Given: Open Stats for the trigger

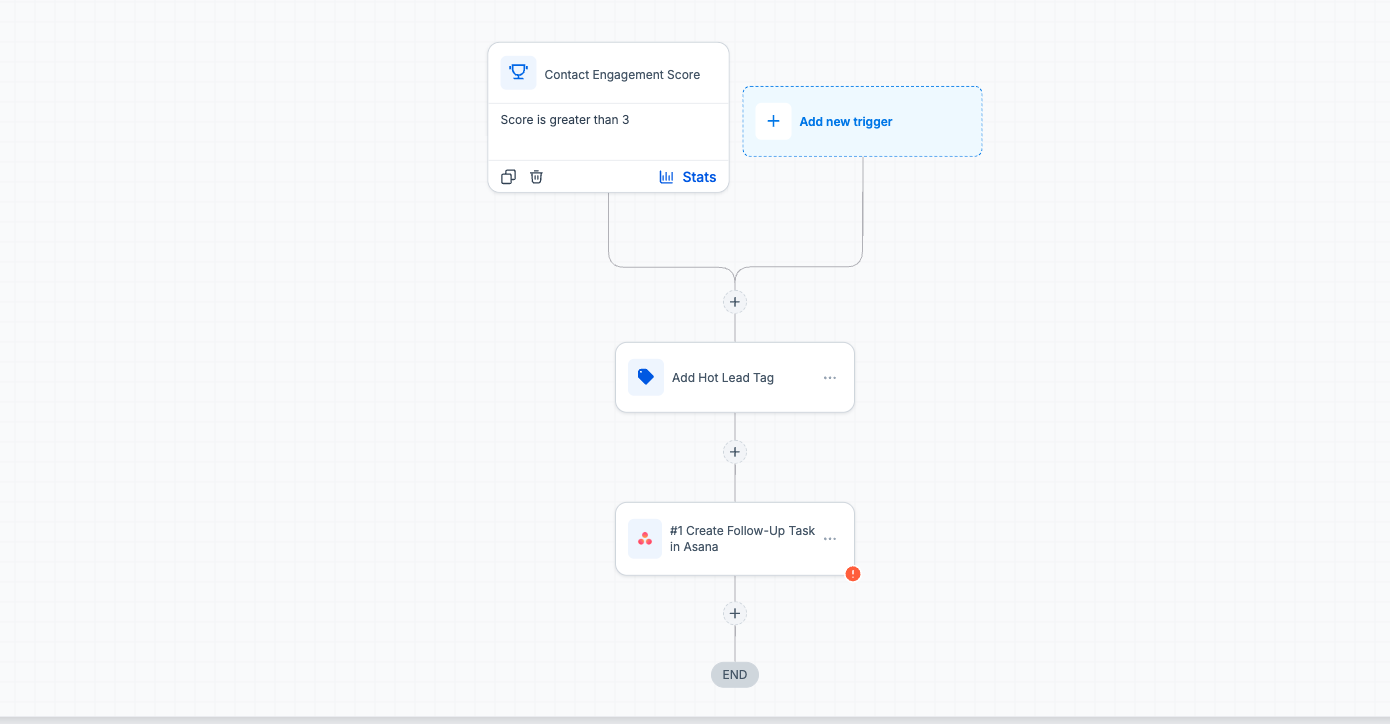Looking at the screenshot, I should [x=688, y=177].
